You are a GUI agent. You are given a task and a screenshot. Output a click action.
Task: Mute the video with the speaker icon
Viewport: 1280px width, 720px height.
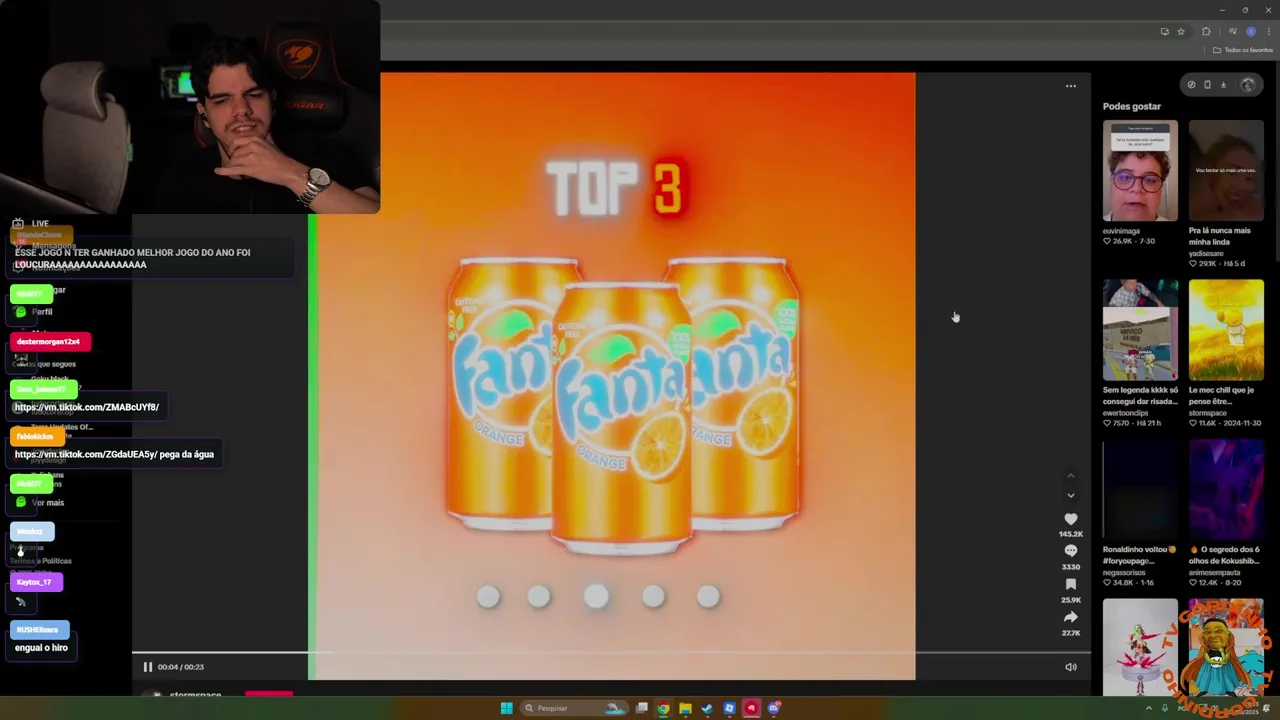(1071, 667)
